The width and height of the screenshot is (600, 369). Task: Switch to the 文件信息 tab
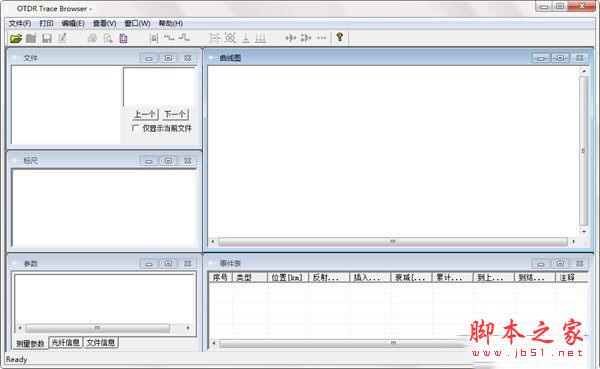tap(101, 343)
